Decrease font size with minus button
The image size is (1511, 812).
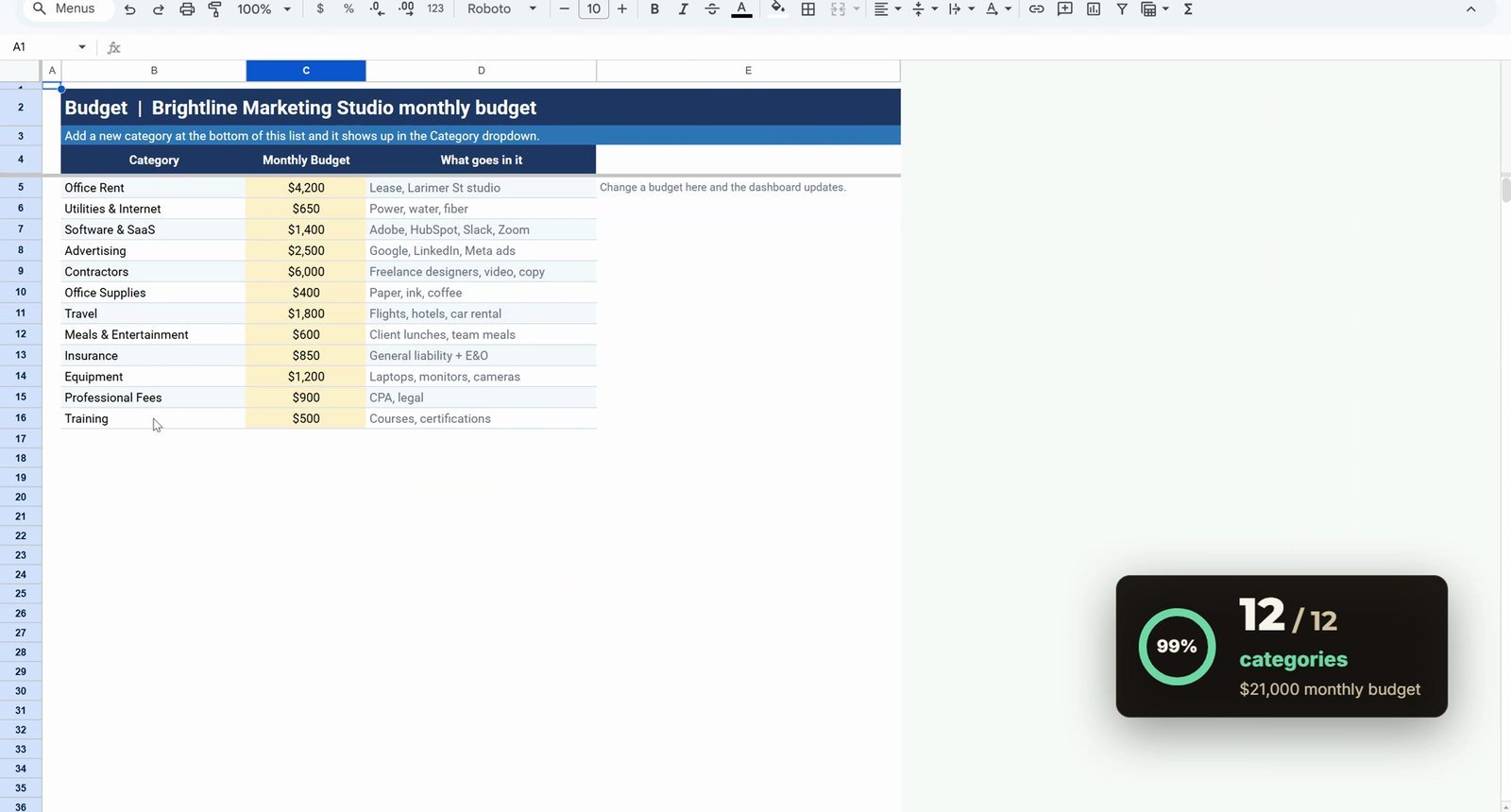tap(565, 9)
